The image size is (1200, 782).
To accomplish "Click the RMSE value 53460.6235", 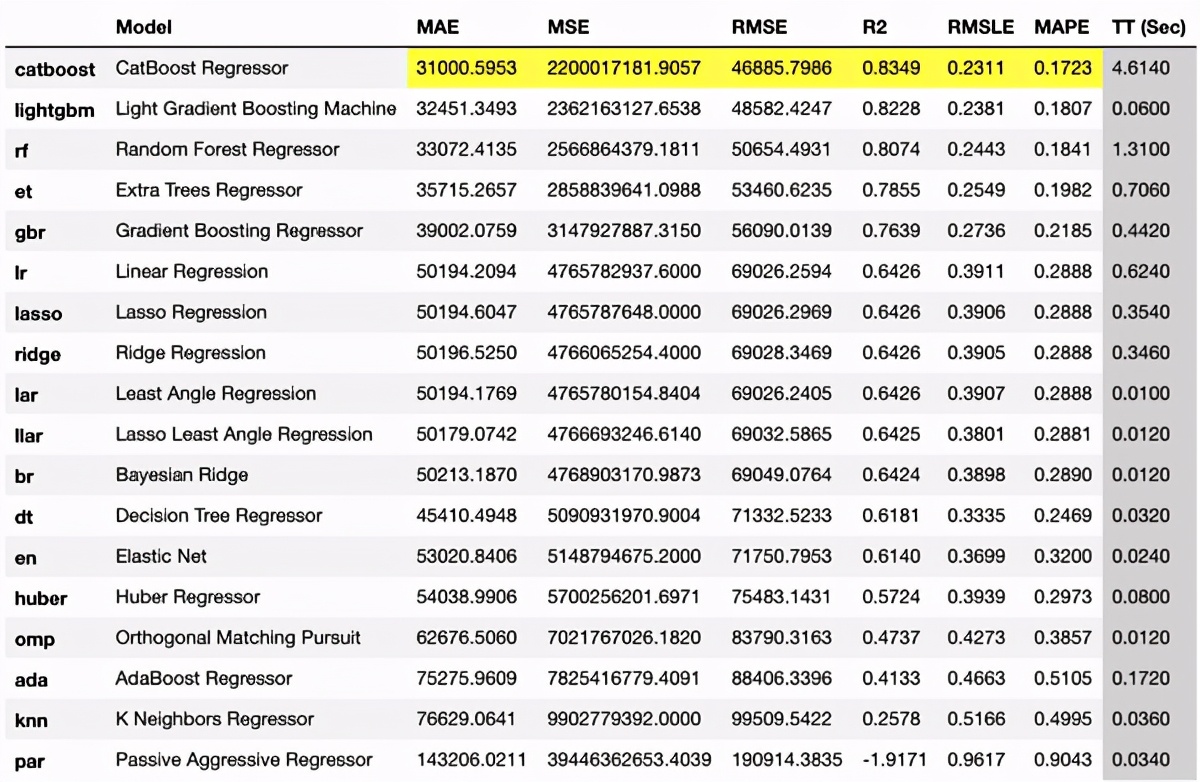I will [x=782, y=190].
